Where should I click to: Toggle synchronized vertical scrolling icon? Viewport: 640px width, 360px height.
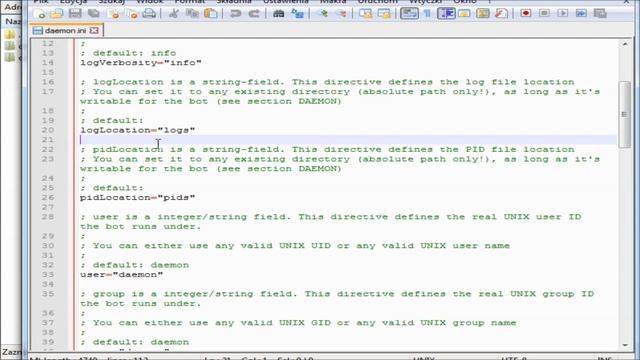pos(365,13)
